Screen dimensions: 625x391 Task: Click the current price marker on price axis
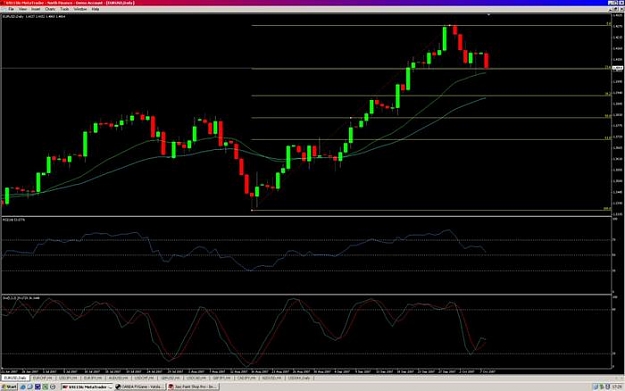click(618, 69)
